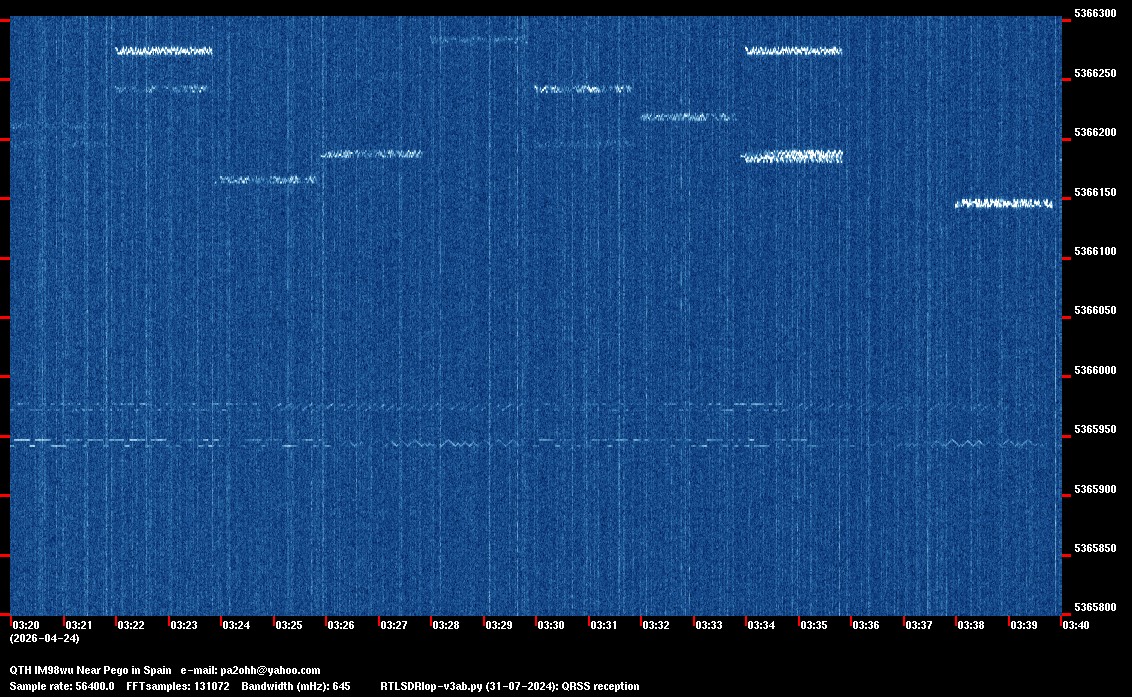Click the thick signal trace near 5366185 at 03:34
The height and width of the screenshot is (697, 1132).
click(x=792, y=156)
